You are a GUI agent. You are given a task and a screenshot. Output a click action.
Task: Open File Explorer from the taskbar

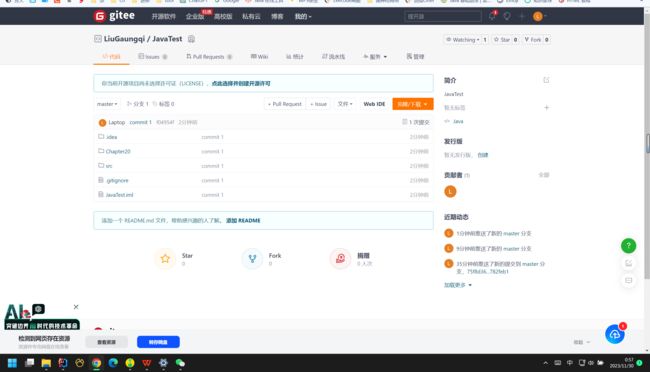[x=46, y=363]
